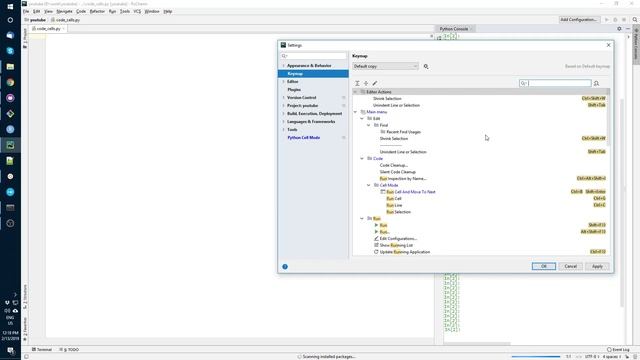Expand Languages & Frameworks section
Image resolution: width=640 pixels, height=360 pixels.
(x=284, y=122)
